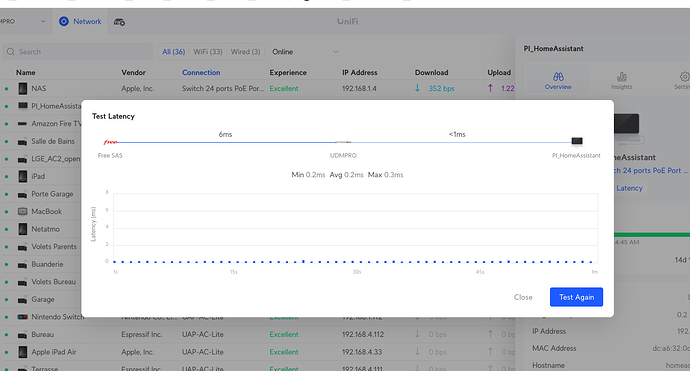The width and height of the screenshot is (690, 371).
Task: Open the Online status dropdown
Action: 305,52
